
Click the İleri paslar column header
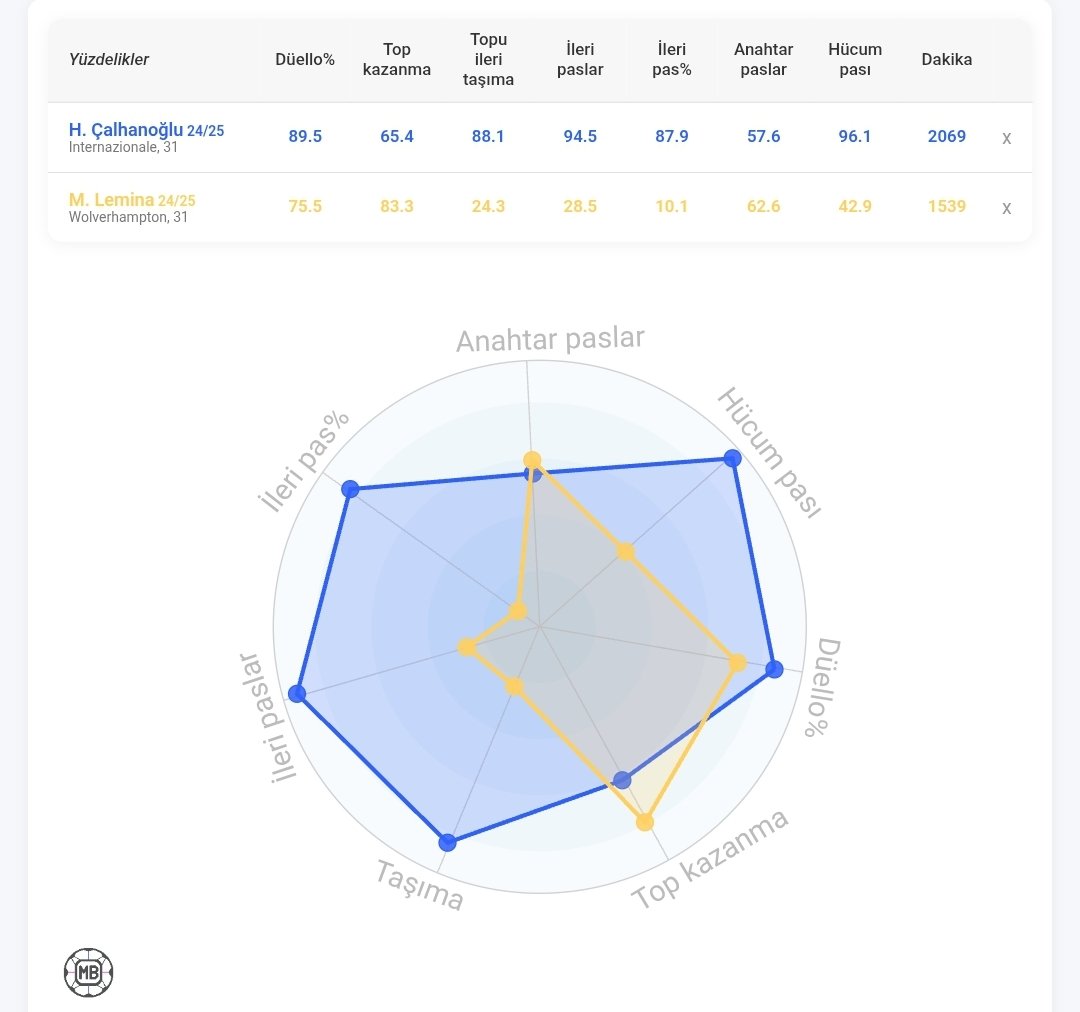pos(580,59)
